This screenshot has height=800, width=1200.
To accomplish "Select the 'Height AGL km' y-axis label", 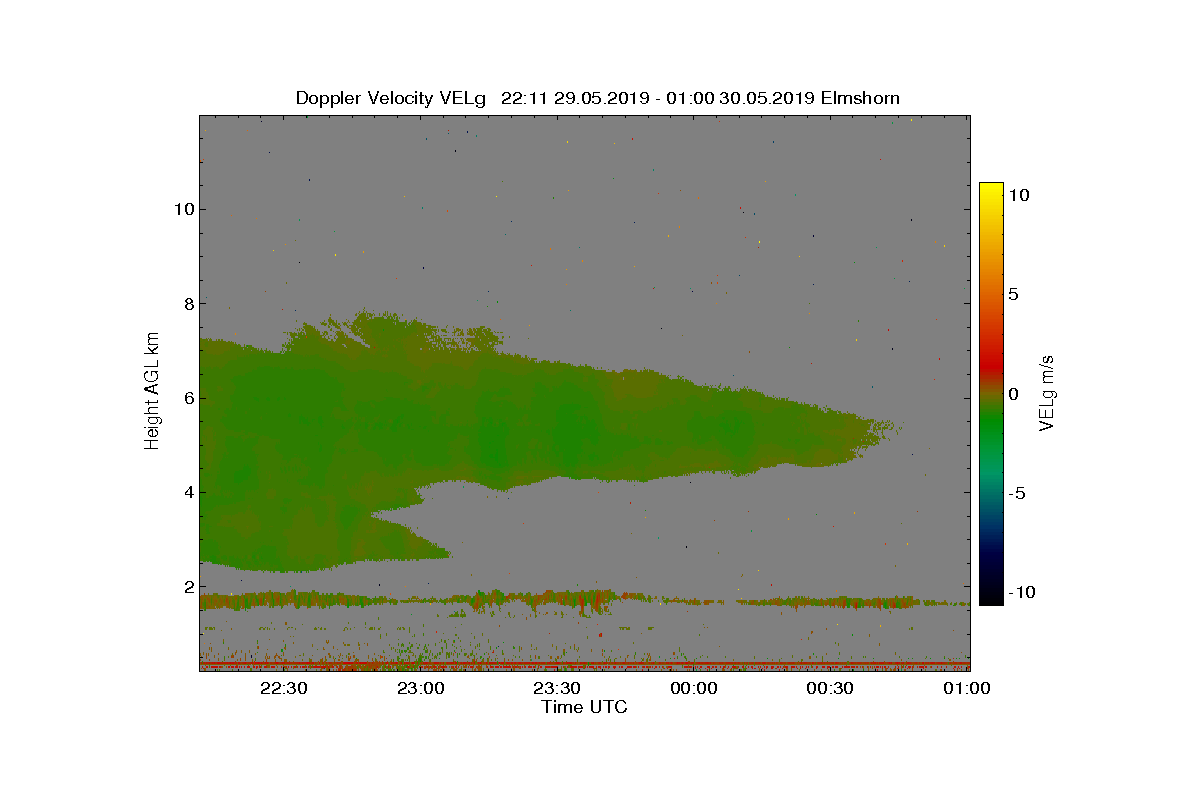I will 152,390.
